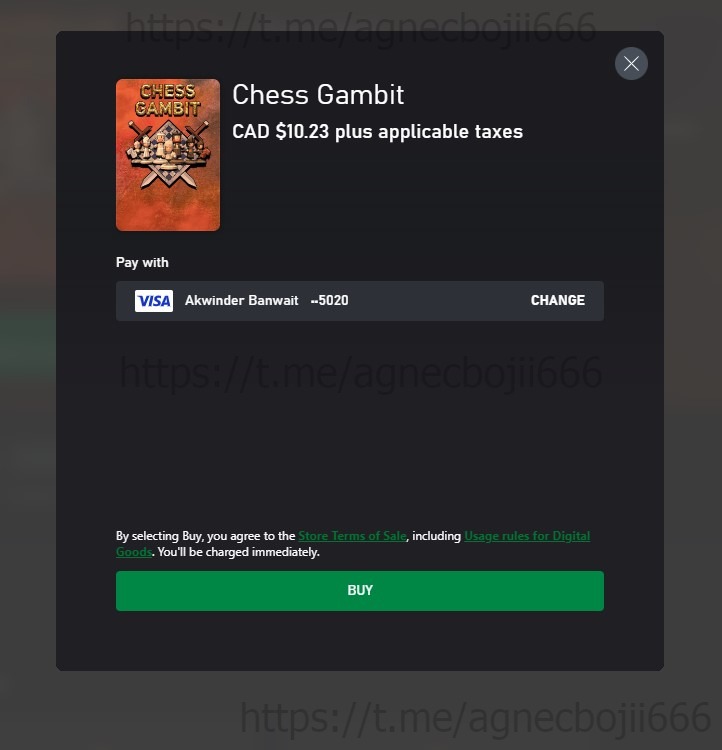Image resolution: width=722 pixels, height=750 pixels.
Task: Click the By selecting Buy agreement text
Action: click(x=206, y=536)
